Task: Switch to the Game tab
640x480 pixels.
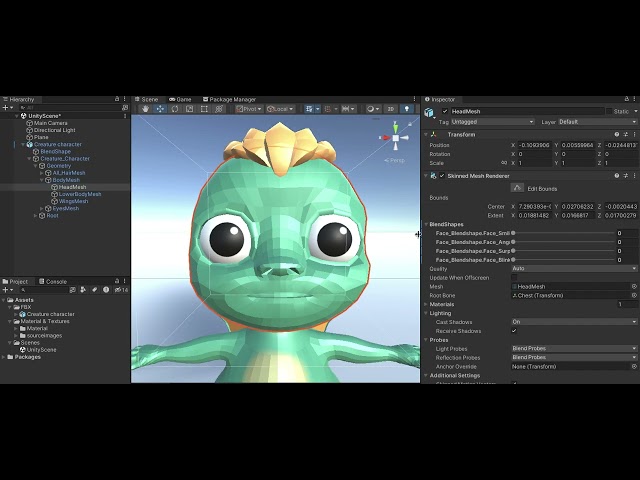Action: click(180, 99)
